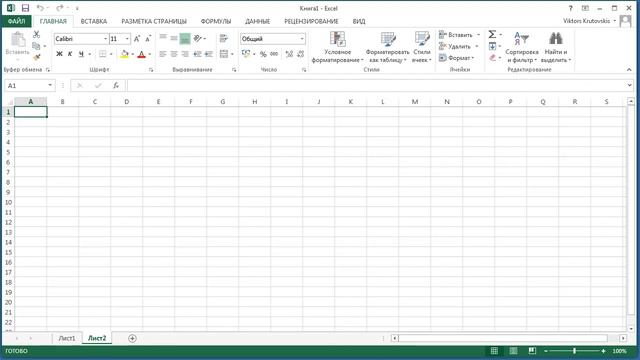Viewport: 640px width, 360px height.
Task: Open the Clear eraser tool
Action: [x=492, y=58]
